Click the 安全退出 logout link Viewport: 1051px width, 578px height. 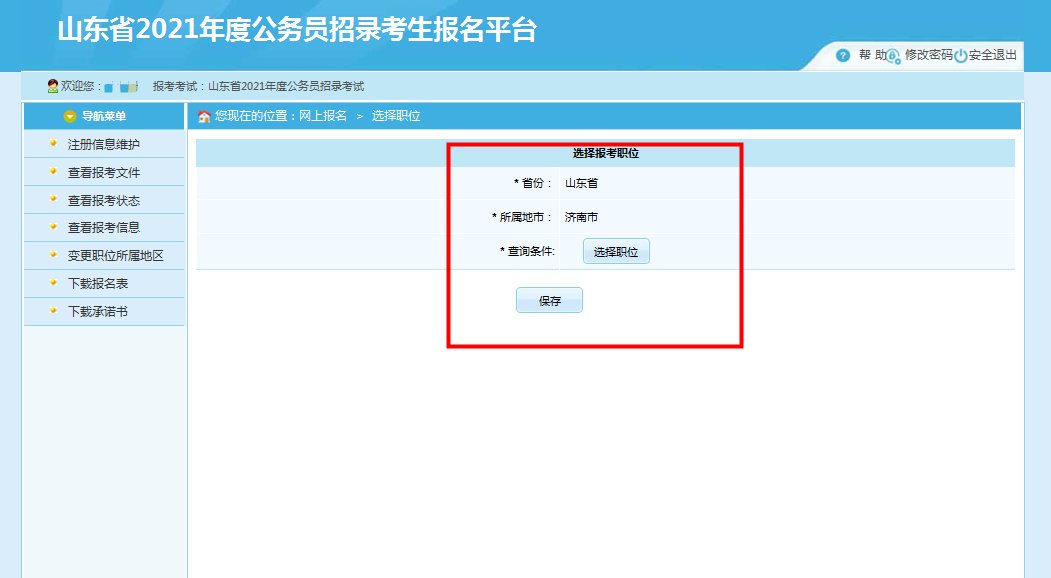(992, 56)
